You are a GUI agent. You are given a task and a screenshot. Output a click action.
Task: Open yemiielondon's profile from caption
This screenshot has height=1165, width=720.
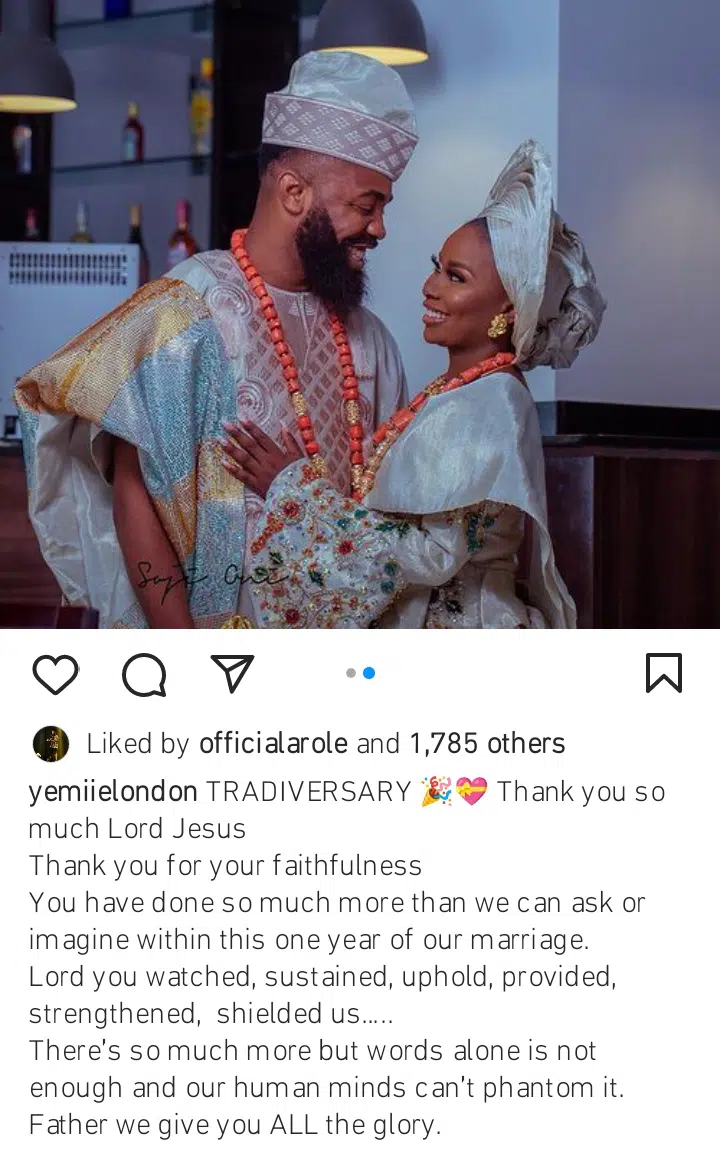(113, 792)
